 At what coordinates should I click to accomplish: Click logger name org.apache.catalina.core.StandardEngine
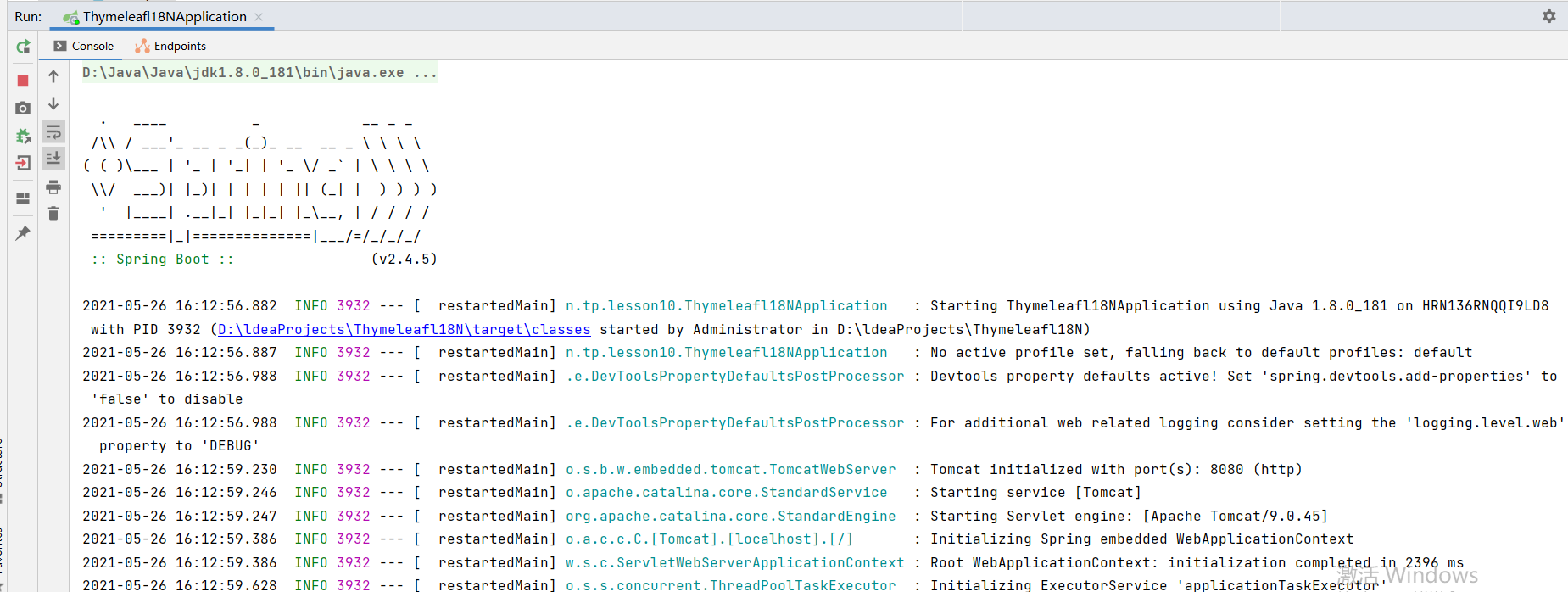731,517
